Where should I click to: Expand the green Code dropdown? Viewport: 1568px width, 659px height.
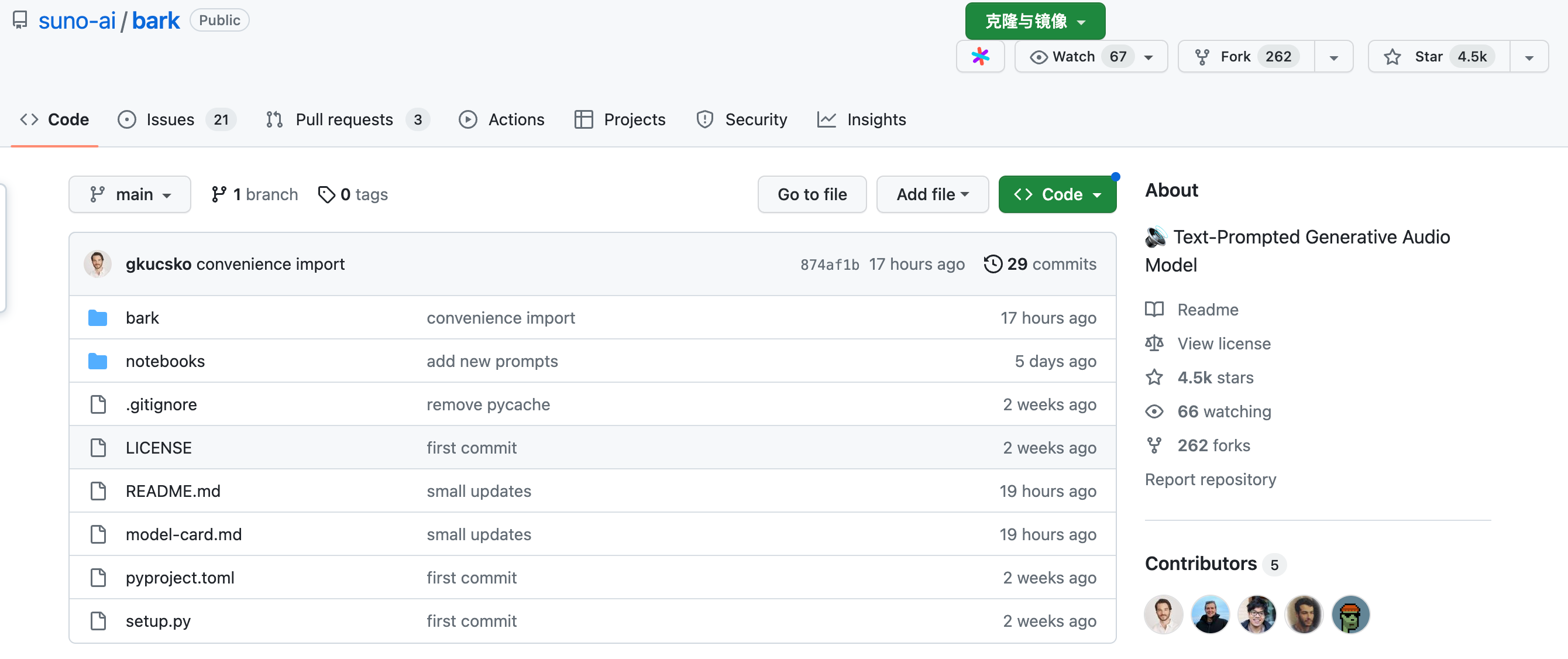pos(1057,194)
